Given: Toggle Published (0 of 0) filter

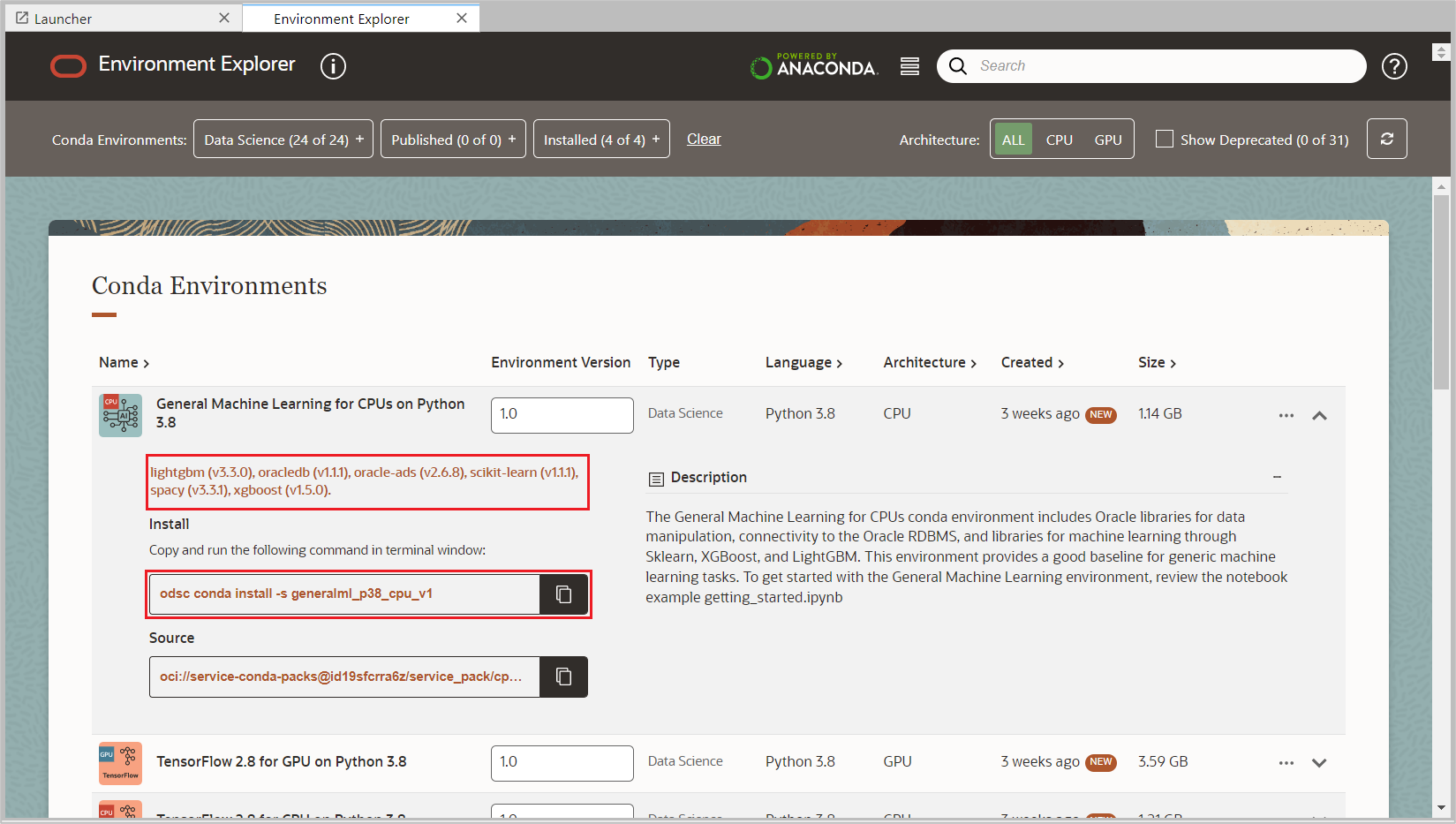Looking at the screenshot, I should (x=453, y=140).
